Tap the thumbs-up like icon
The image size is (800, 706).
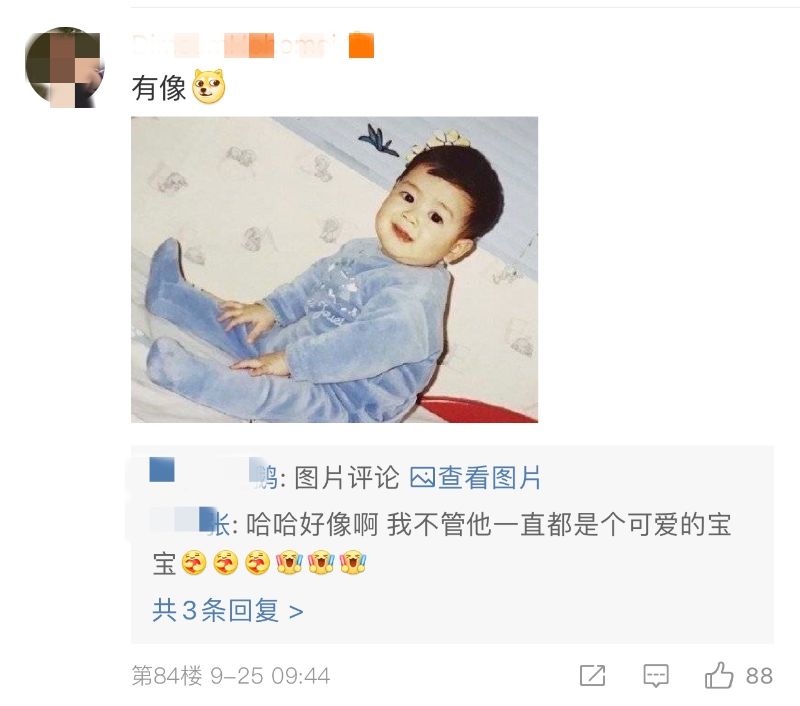719,675
